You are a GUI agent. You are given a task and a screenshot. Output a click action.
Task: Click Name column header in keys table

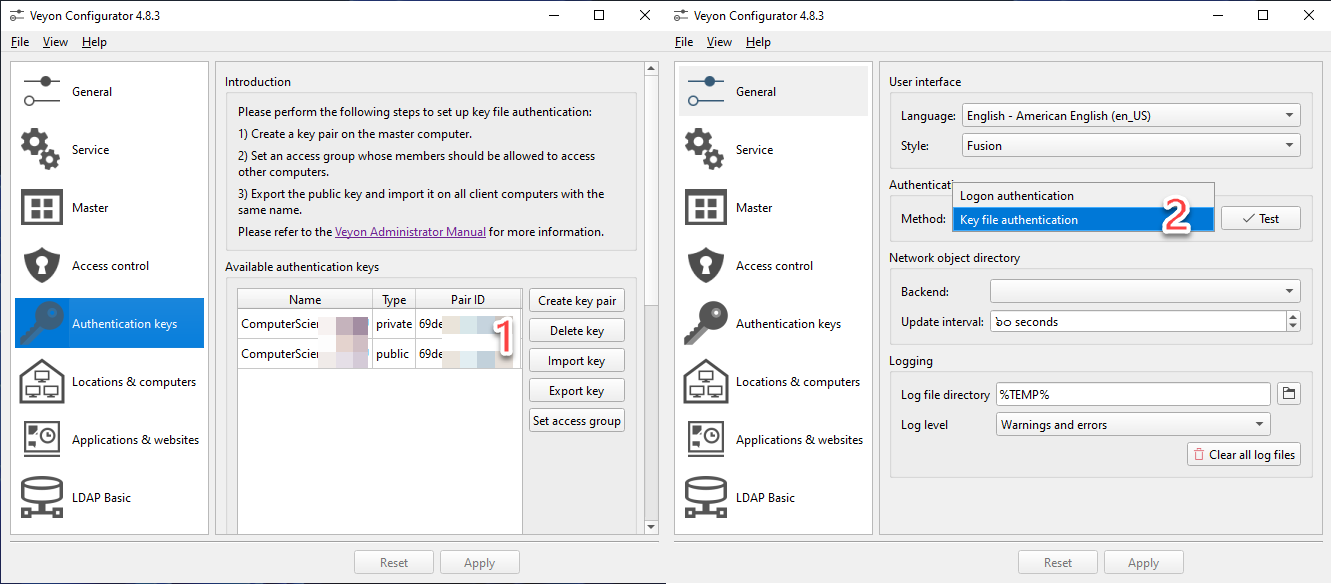tap(305, 300)
